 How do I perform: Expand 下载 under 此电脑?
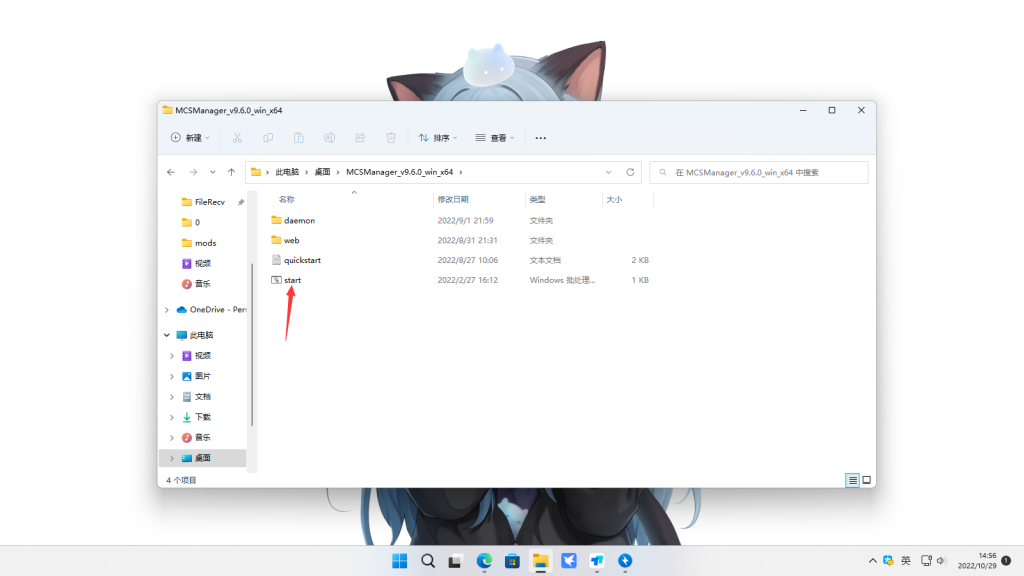coord(172,417)
